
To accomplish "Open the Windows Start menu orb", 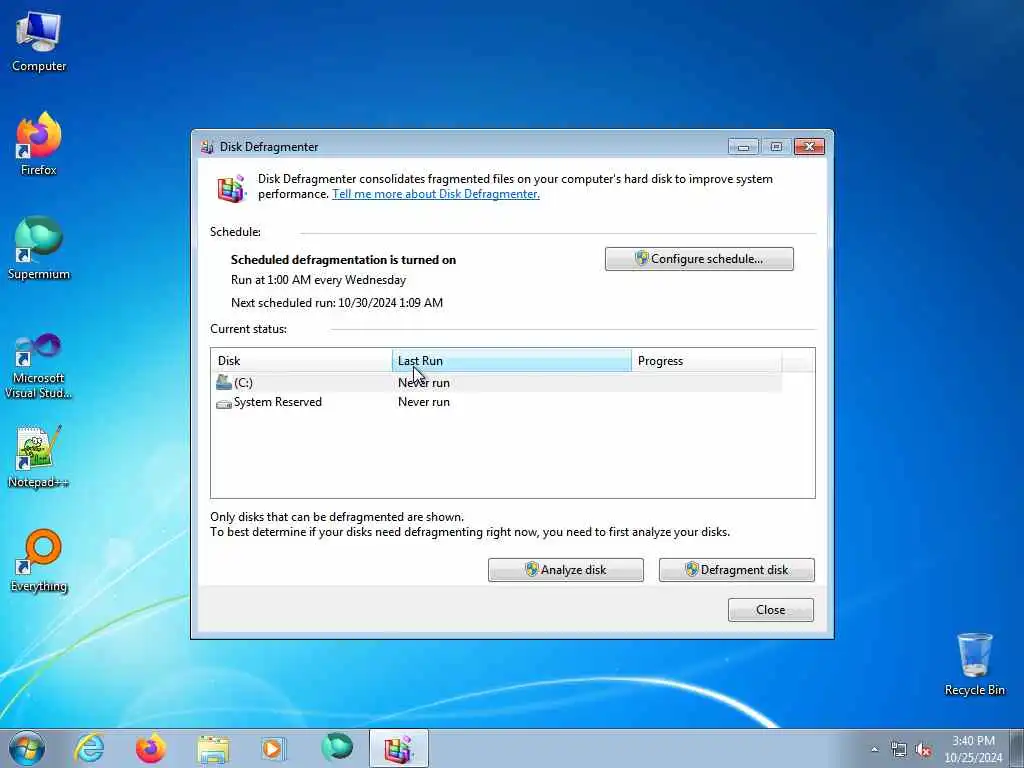I will 27,748.
